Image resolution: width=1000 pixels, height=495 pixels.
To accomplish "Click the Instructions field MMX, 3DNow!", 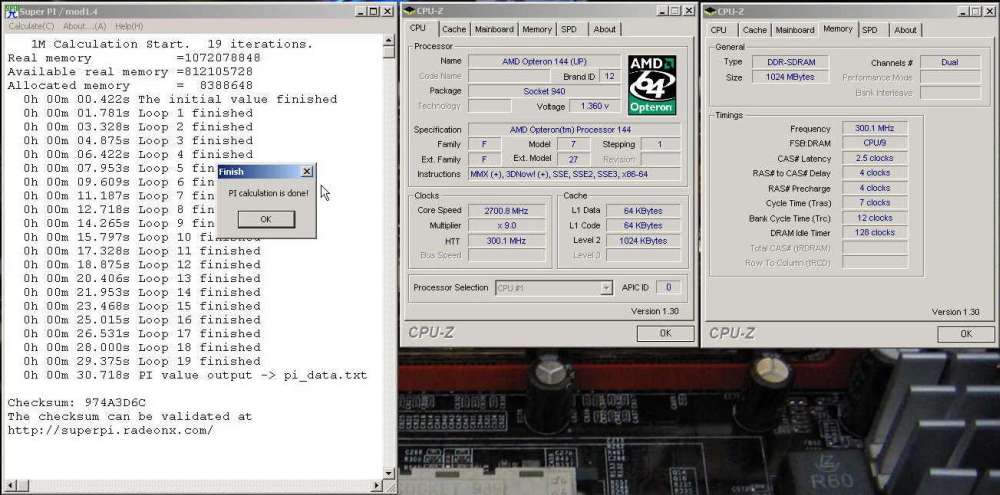I will pyautogui.click(x=575, y=174).
